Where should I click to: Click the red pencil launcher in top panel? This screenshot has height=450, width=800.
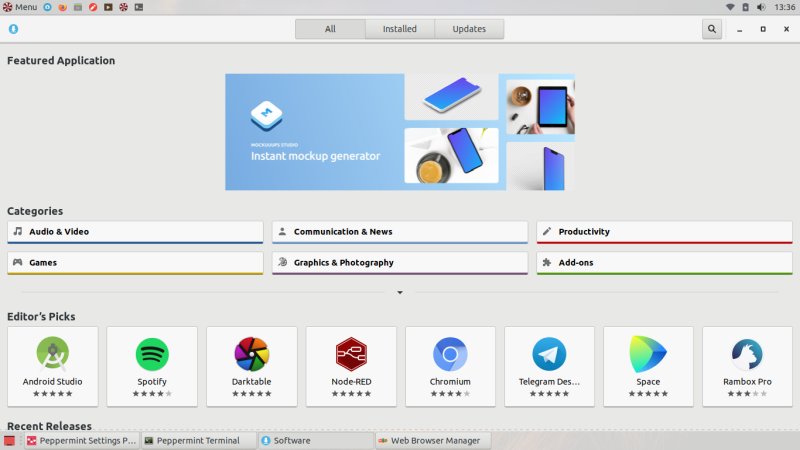(x=93, y=7)
